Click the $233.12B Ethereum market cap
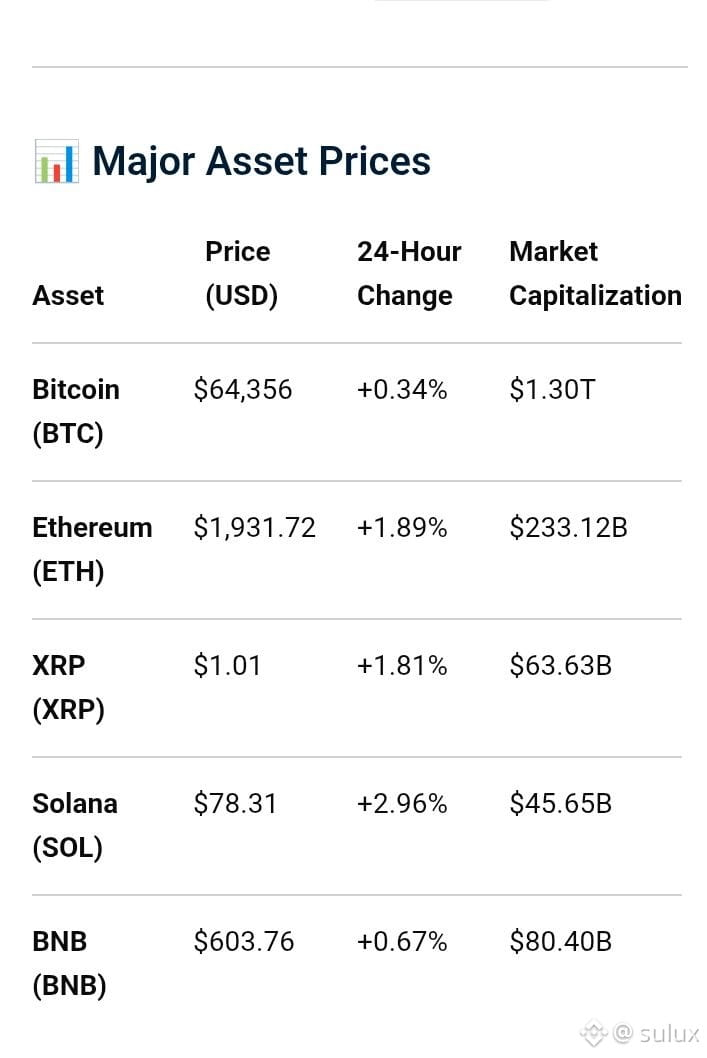The width and height of the screenshot is (707, 1058). tap(568, 528)
